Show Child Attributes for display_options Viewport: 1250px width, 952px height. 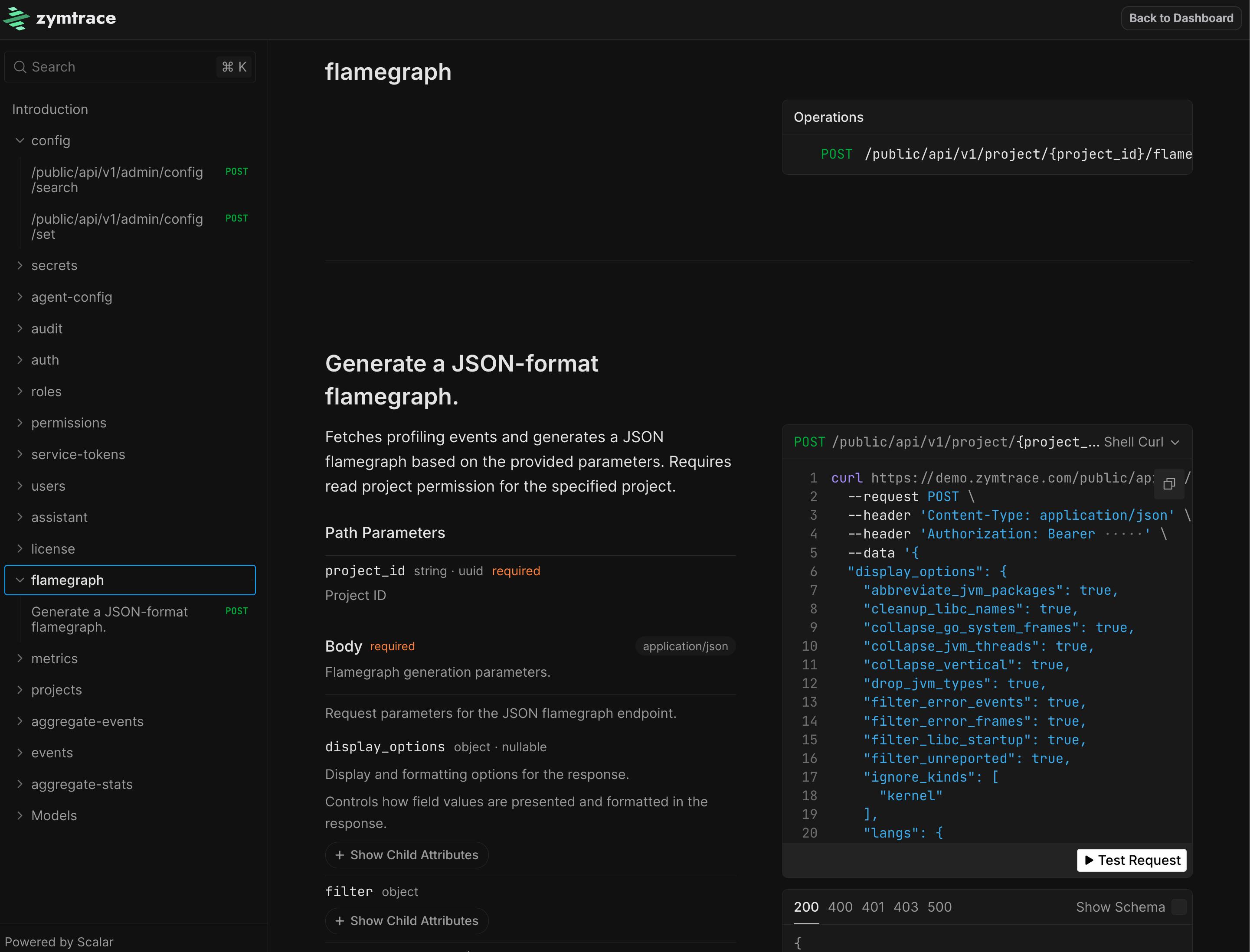pyautogui.click(x=406, y=854)
